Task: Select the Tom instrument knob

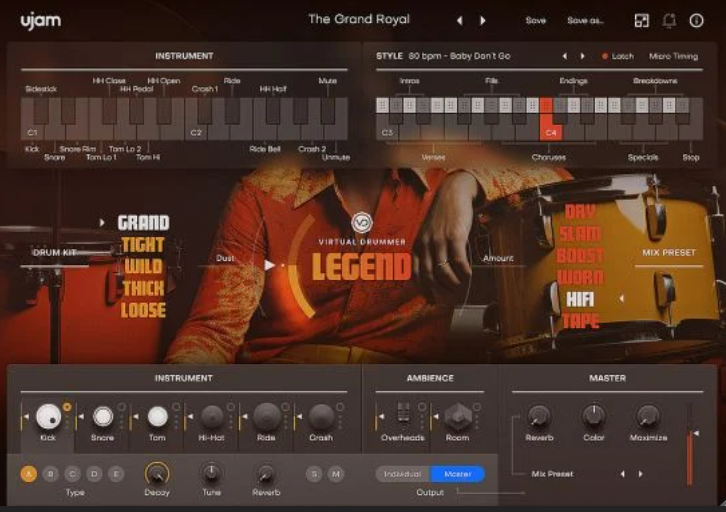Action: click(157, 416)
